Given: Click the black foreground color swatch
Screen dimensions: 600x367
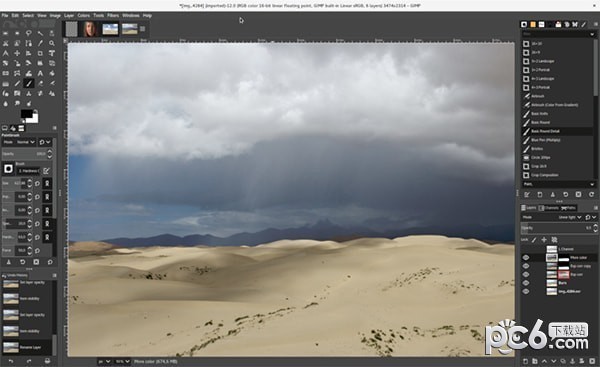Looking at the screenshot, I should (26, 114).
